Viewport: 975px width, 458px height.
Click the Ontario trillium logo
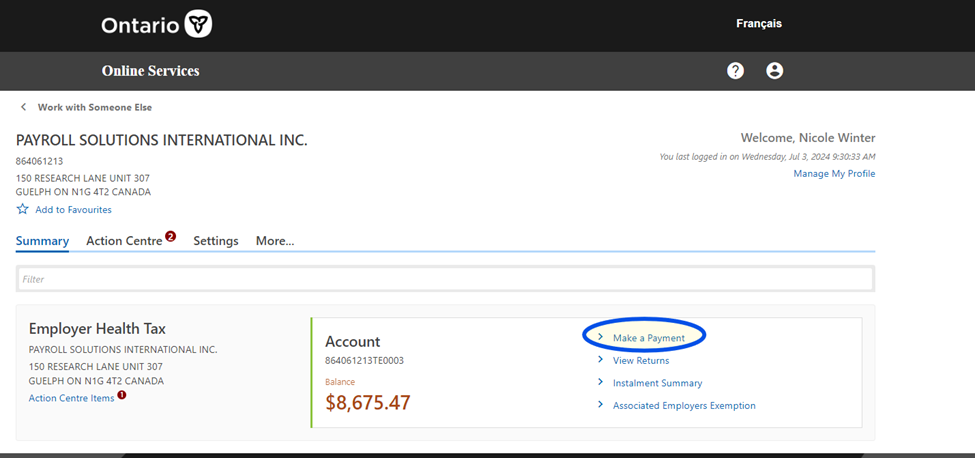coord(199,24)
